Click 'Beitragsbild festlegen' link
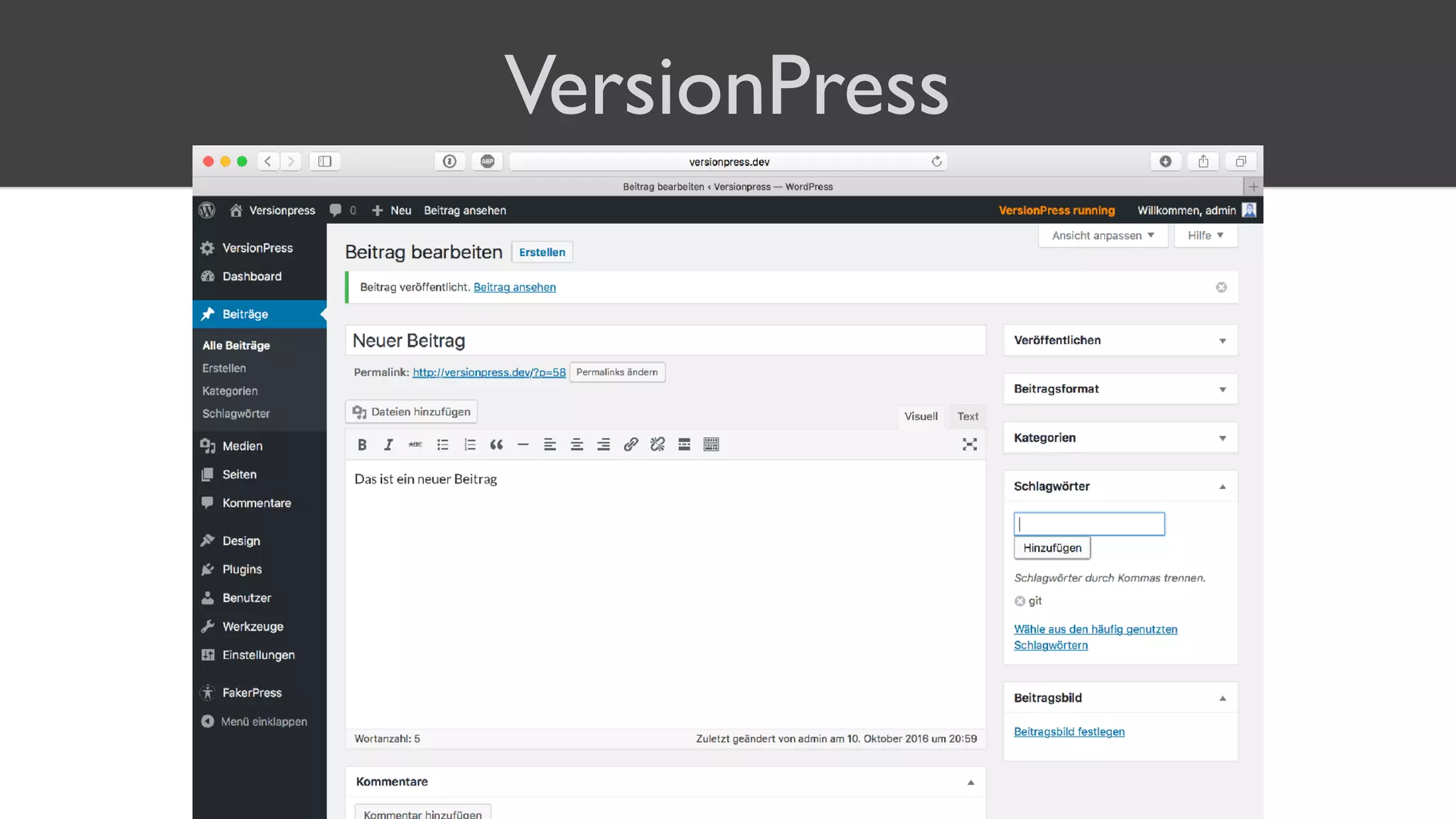Viewport: 1456px width, 819px height. click(x=1069, y=732)
